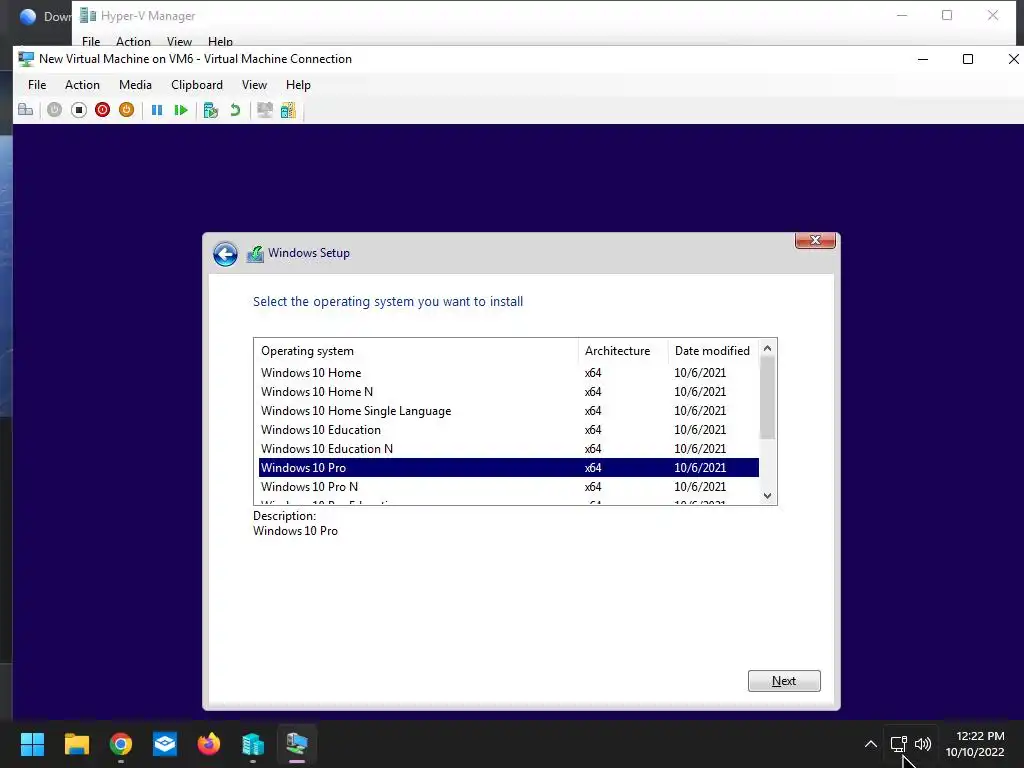Minimize the Virtual Machine Connection window
This screenshot has width=1024, height=768.
coord(923,59)
